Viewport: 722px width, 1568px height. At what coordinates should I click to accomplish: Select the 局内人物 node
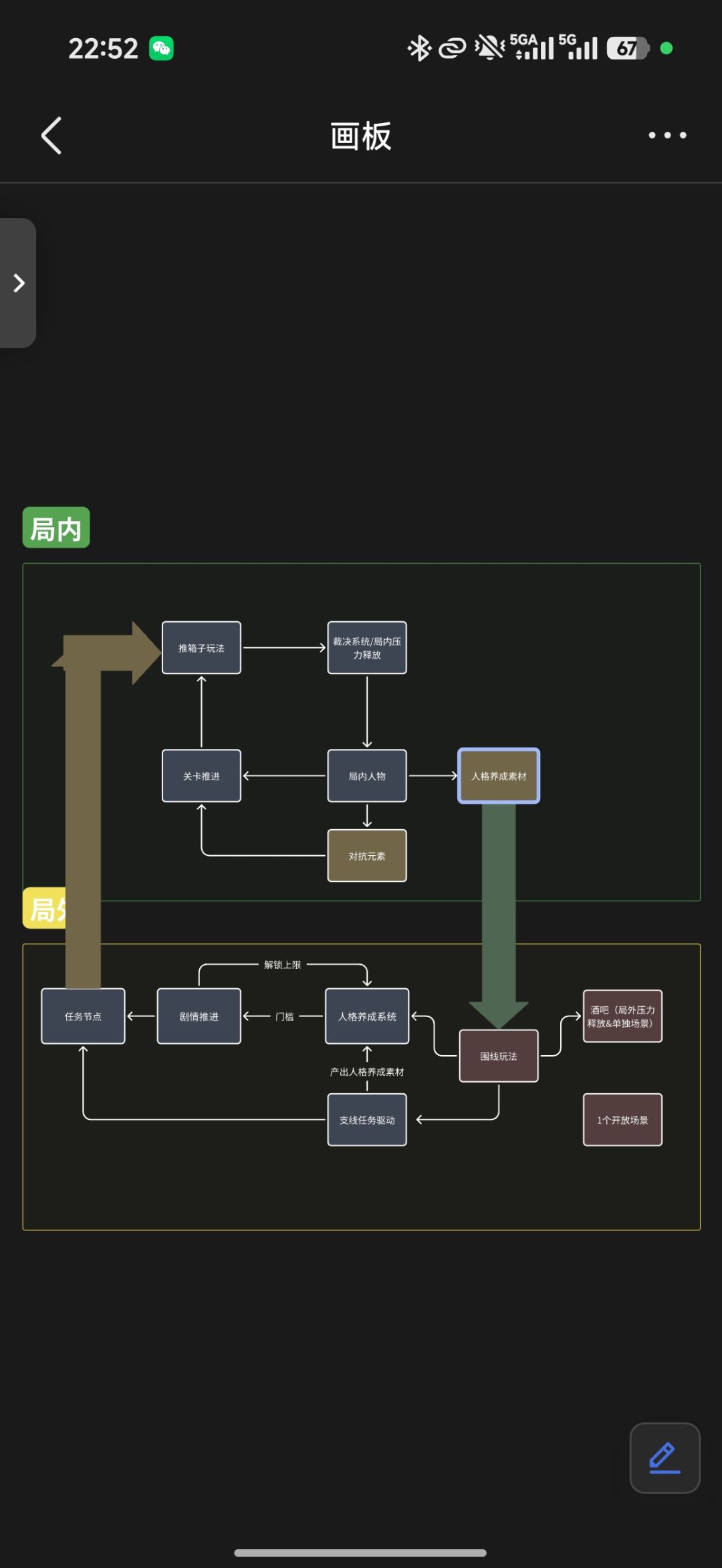coord(367,776)
